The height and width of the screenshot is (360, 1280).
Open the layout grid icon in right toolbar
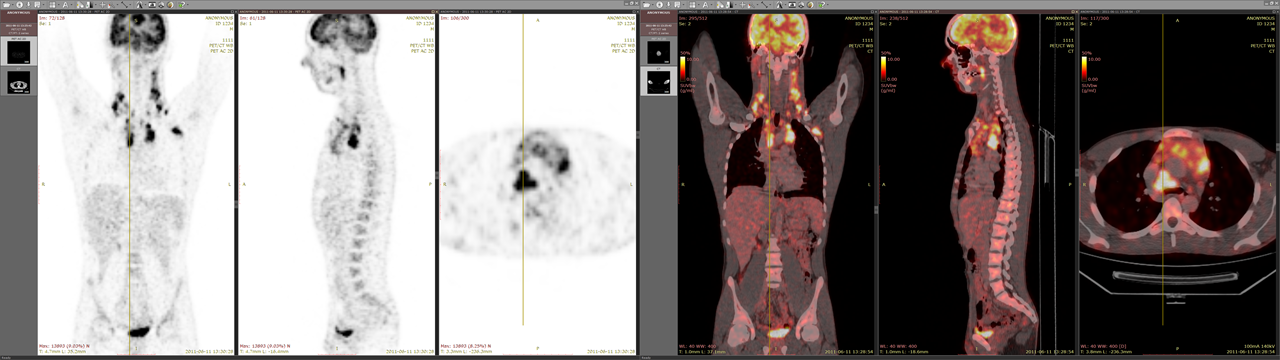(692, 4)
